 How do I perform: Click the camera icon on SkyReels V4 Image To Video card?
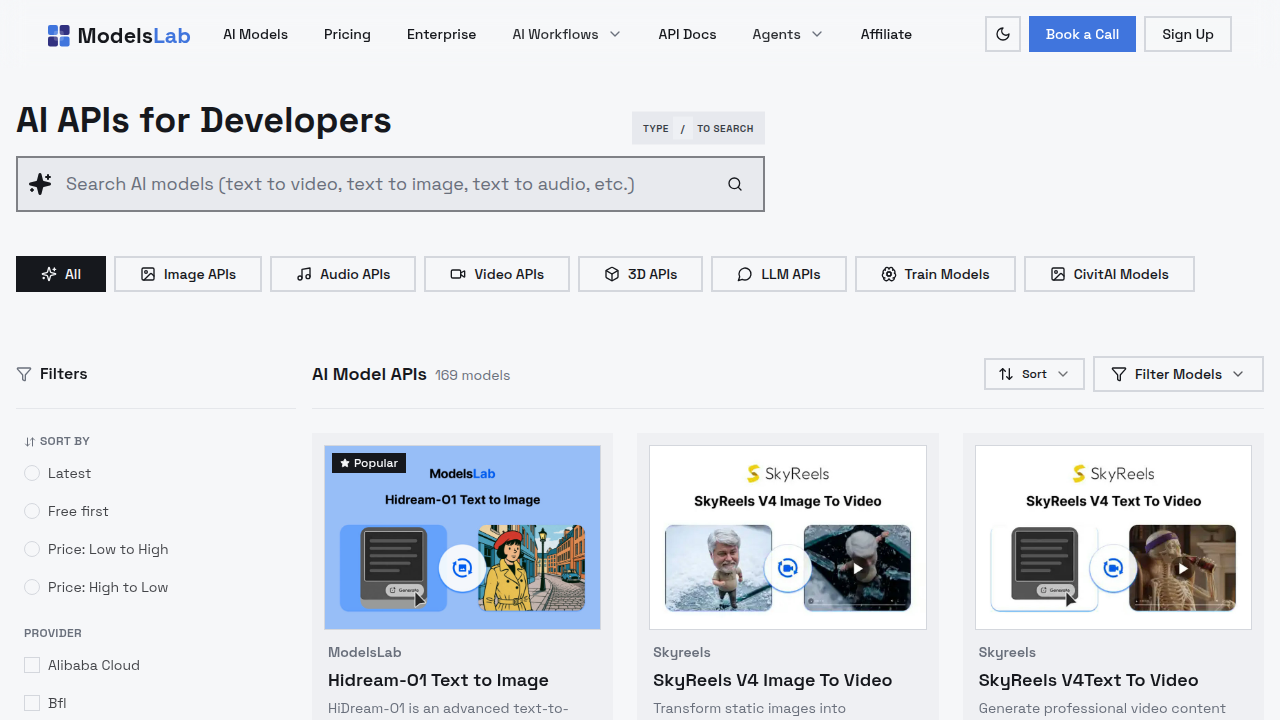click(788, 568)
